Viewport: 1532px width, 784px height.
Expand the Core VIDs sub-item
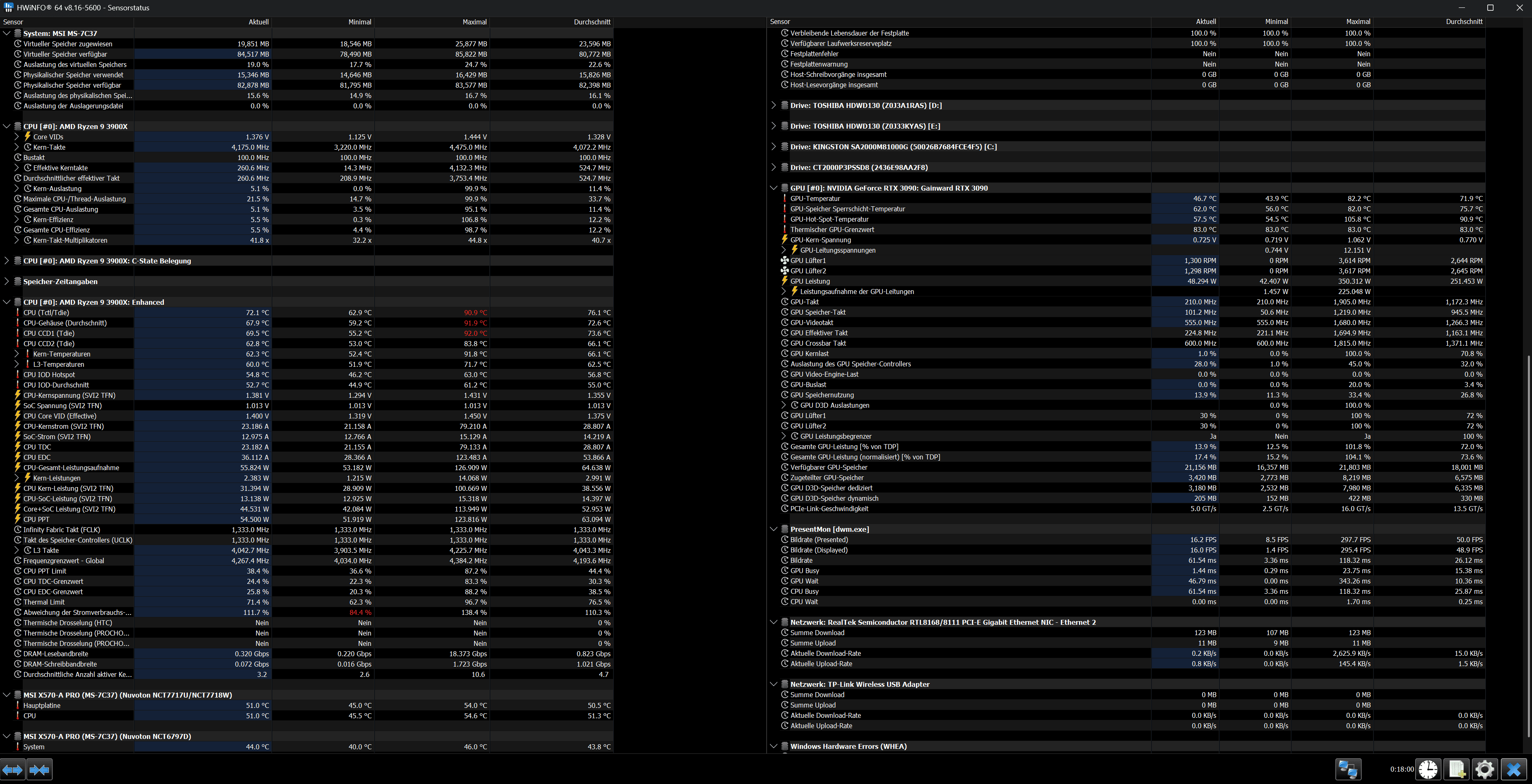coord(17,137)
